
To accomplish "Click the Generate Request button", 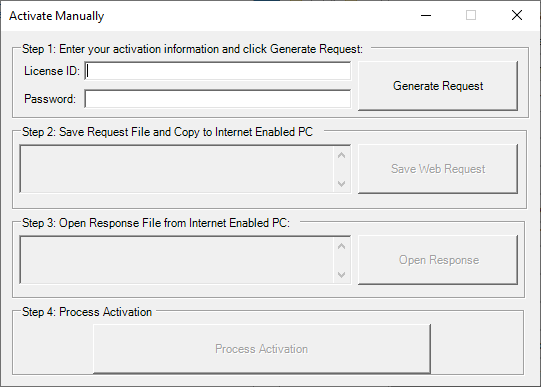I will click(x=438, y=86).
